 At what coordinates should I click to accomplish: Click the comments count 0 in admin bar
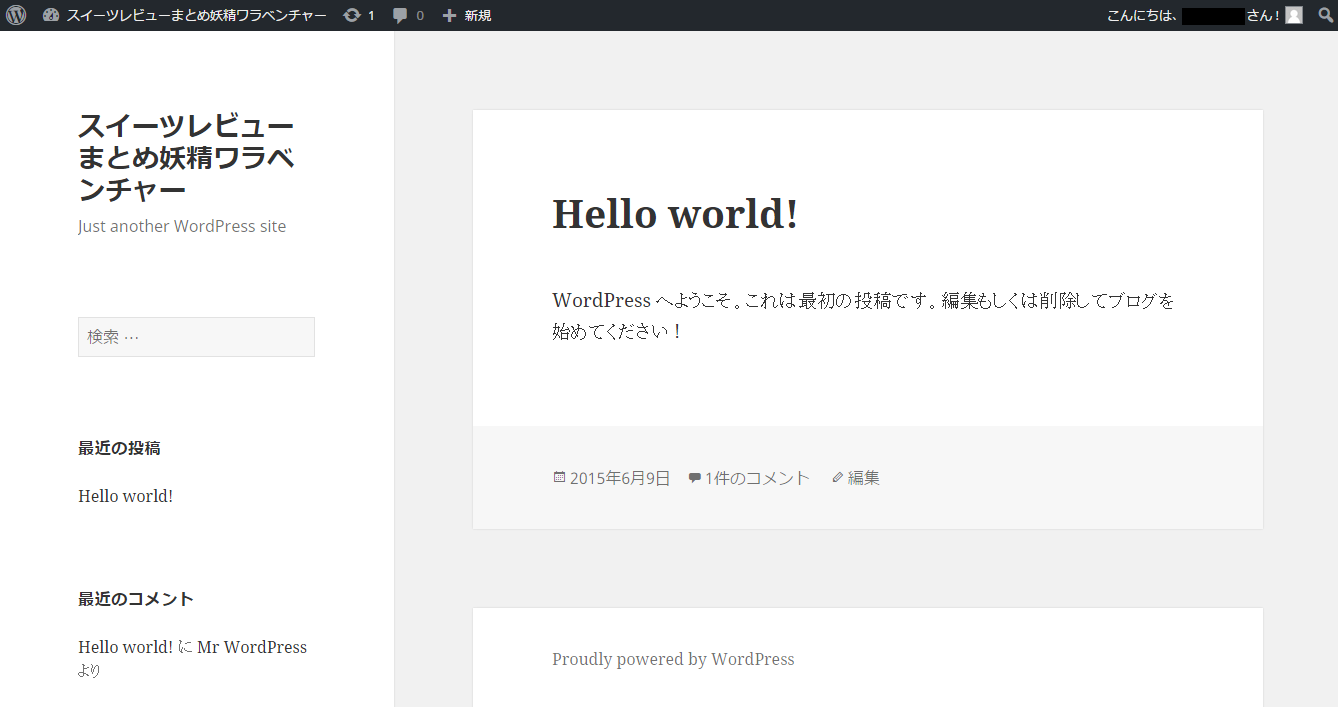(x=420, y=16)
